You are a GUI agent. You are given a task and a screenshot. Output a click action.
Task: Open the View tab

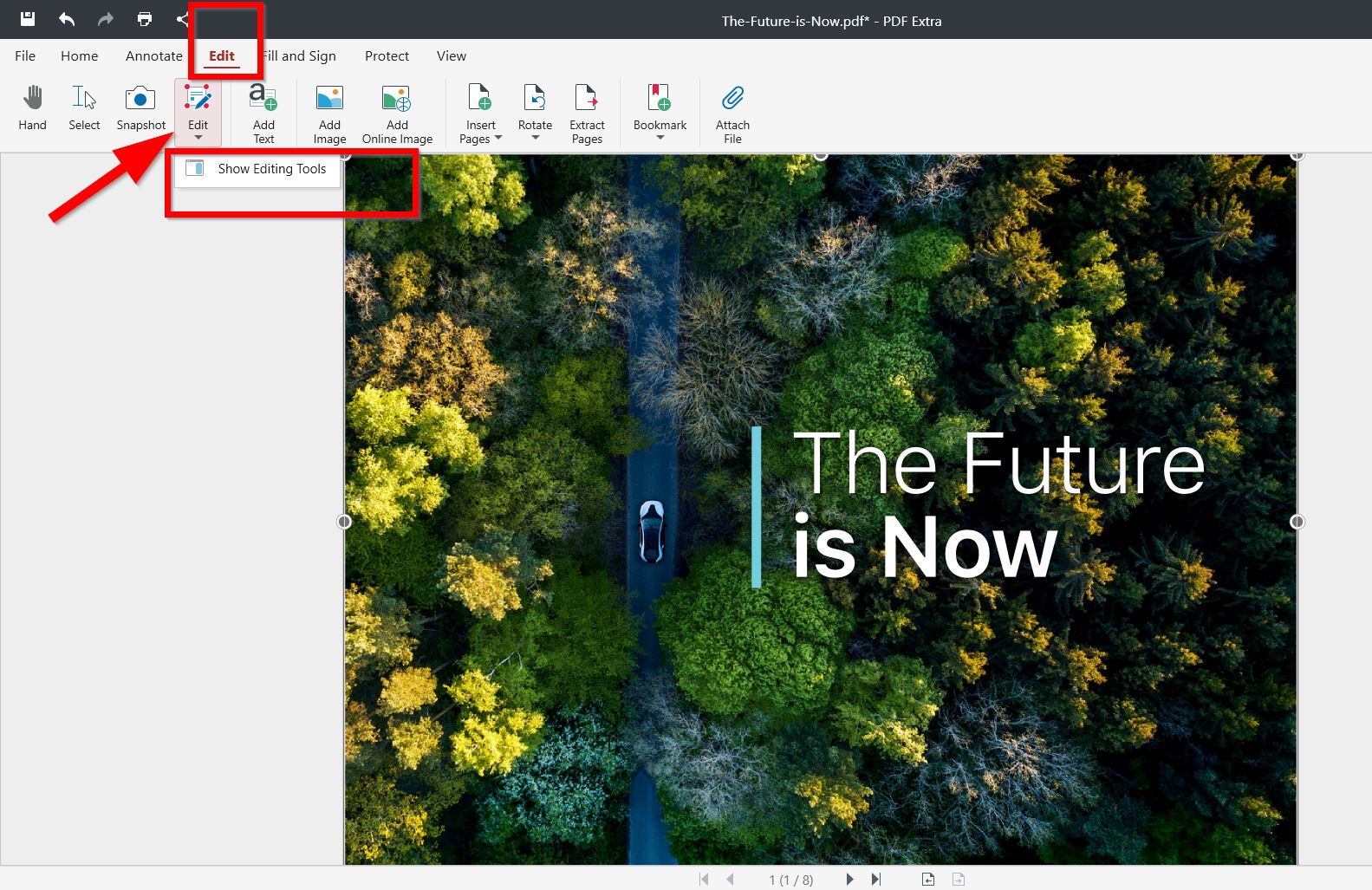pos(452,55)
